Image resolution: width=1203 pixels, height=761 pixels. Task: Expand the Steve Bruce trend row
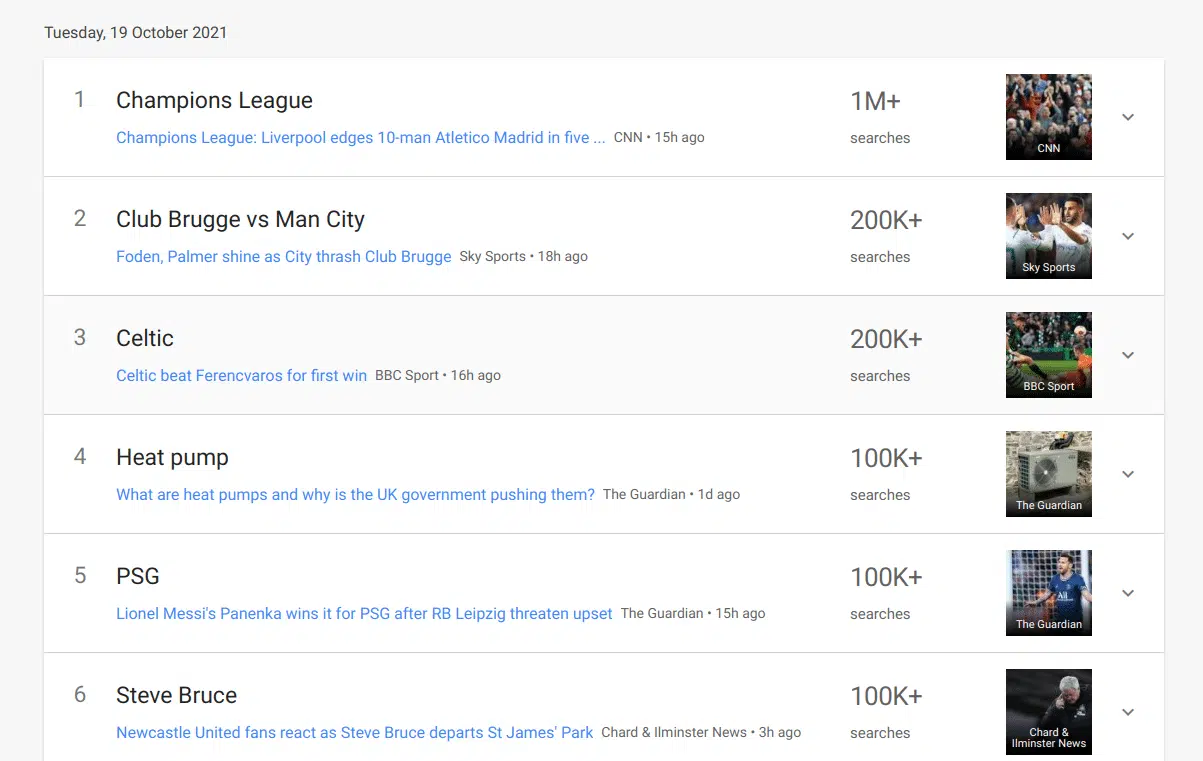click(1128, 712)
